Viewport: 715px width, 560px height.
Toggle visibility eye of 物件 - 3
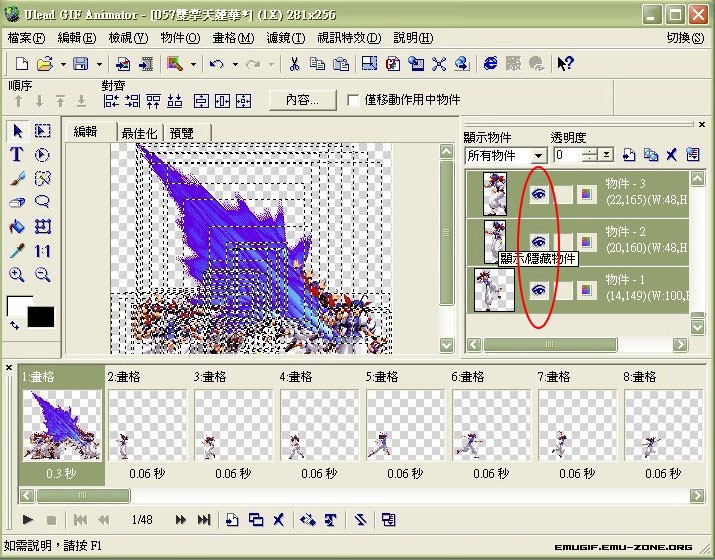click(x=539, y=195)
